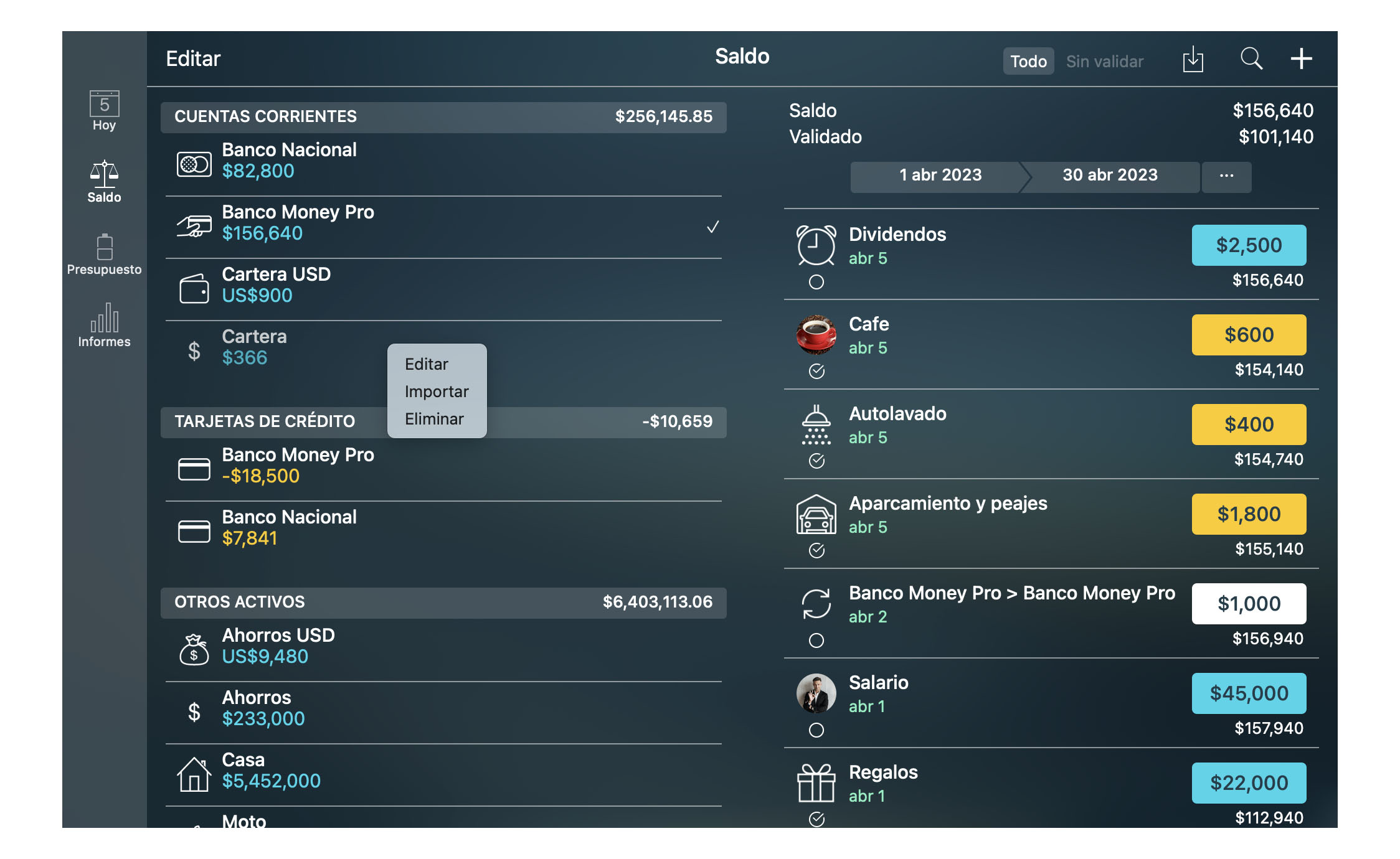Uncheck validation on the Autolavado transaction
The height and width of the screenshot is (859, 1400).
click(x=817, y=461)
